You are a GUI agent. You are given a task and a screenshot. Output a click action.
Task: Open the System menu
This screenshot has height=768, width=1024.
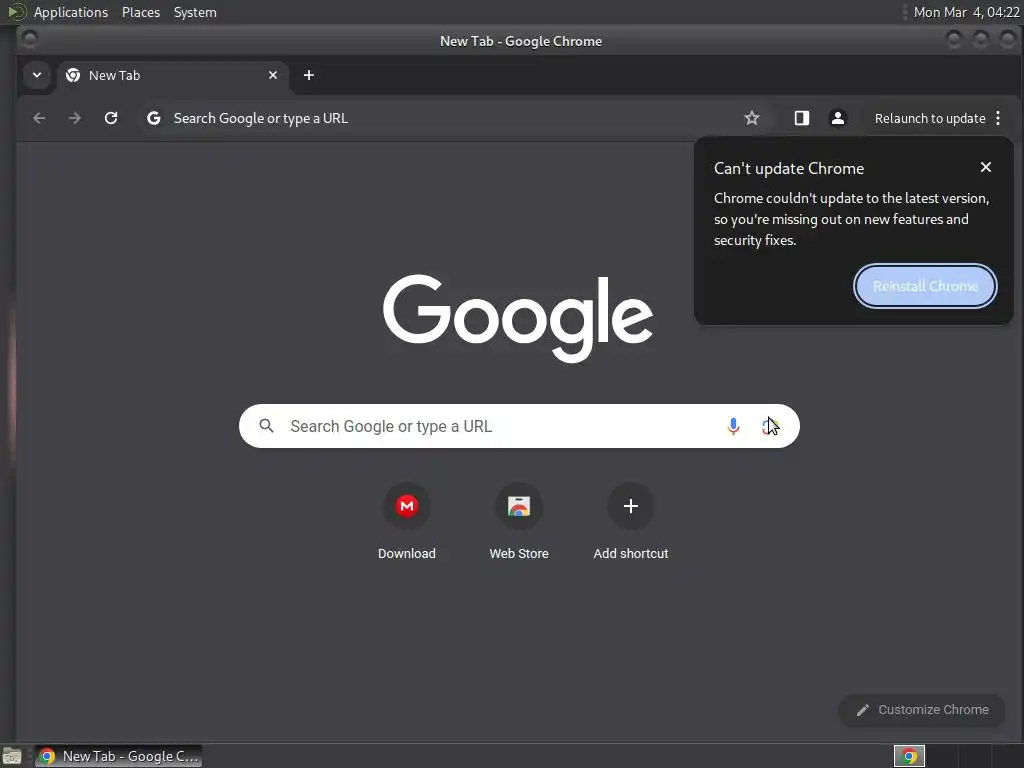[x=195, y=12]
